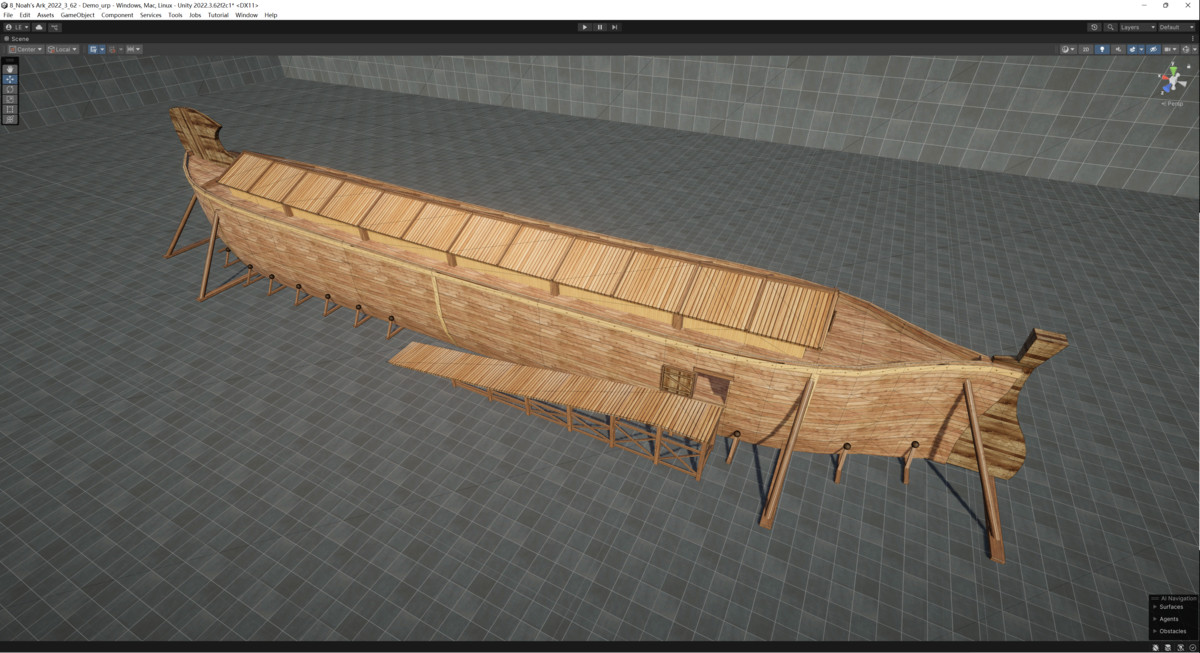
Task: Select the combined Transform tool
Action: (10, 120)
